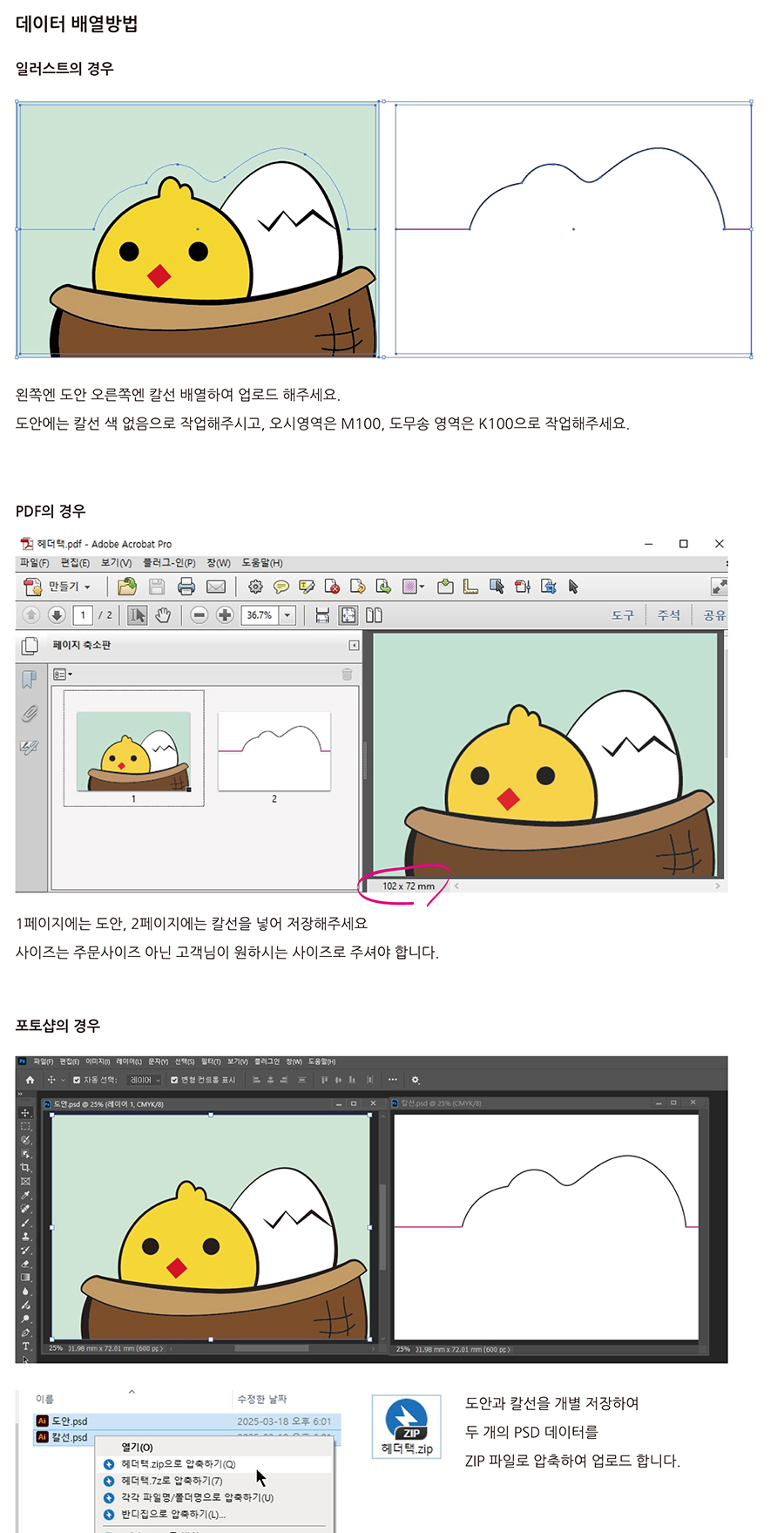Expand the 만들기 dropdown in Acrobat
Screen dimensions: 784x1533
[57, 587]
